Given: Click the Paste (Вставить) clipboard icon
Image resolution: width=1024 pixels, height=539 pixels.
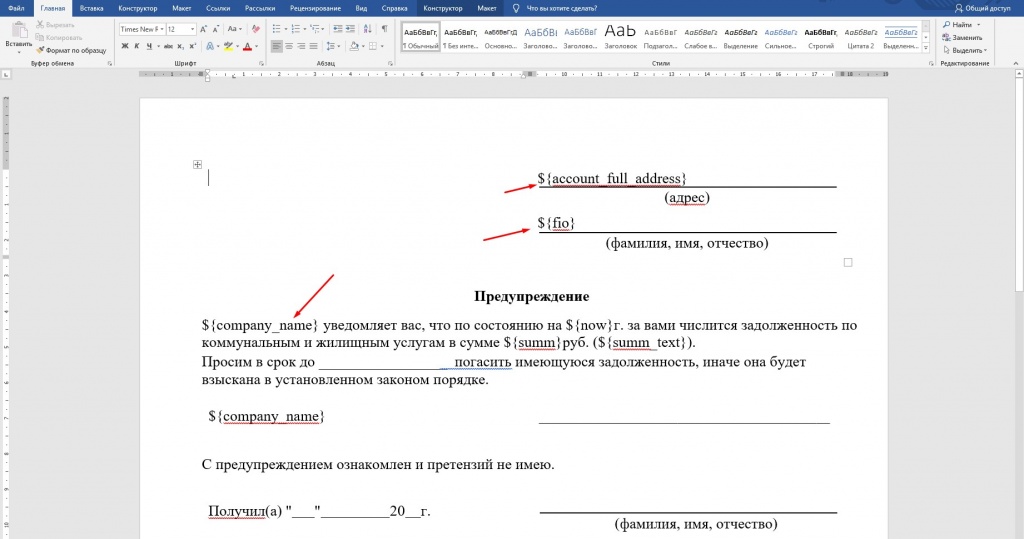Looking at the screenshot, I should click(19, 29).
